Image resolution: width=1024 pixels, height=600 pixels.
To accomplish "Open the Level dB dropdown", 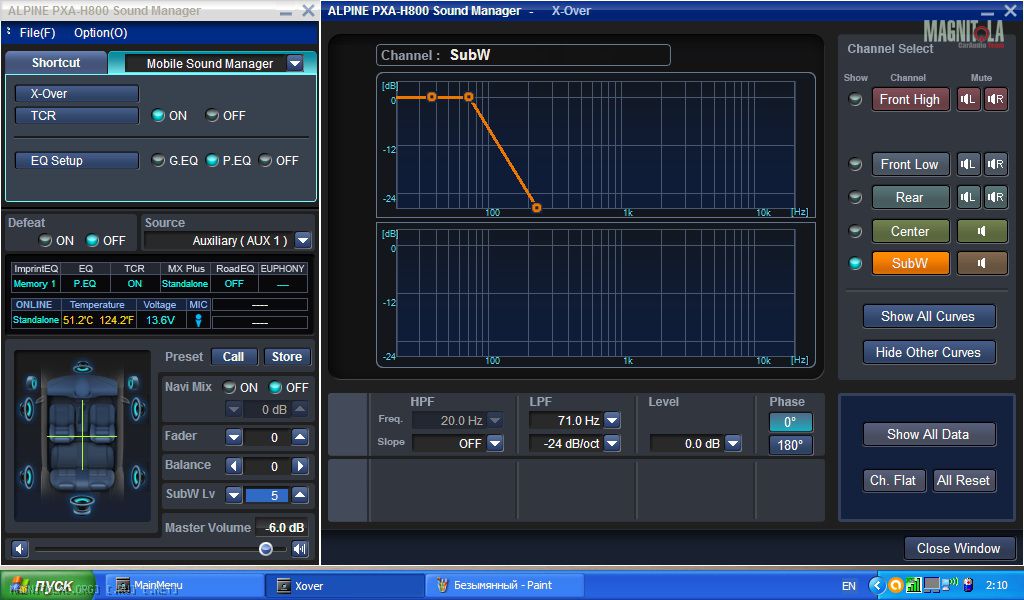I will point(733,443).
